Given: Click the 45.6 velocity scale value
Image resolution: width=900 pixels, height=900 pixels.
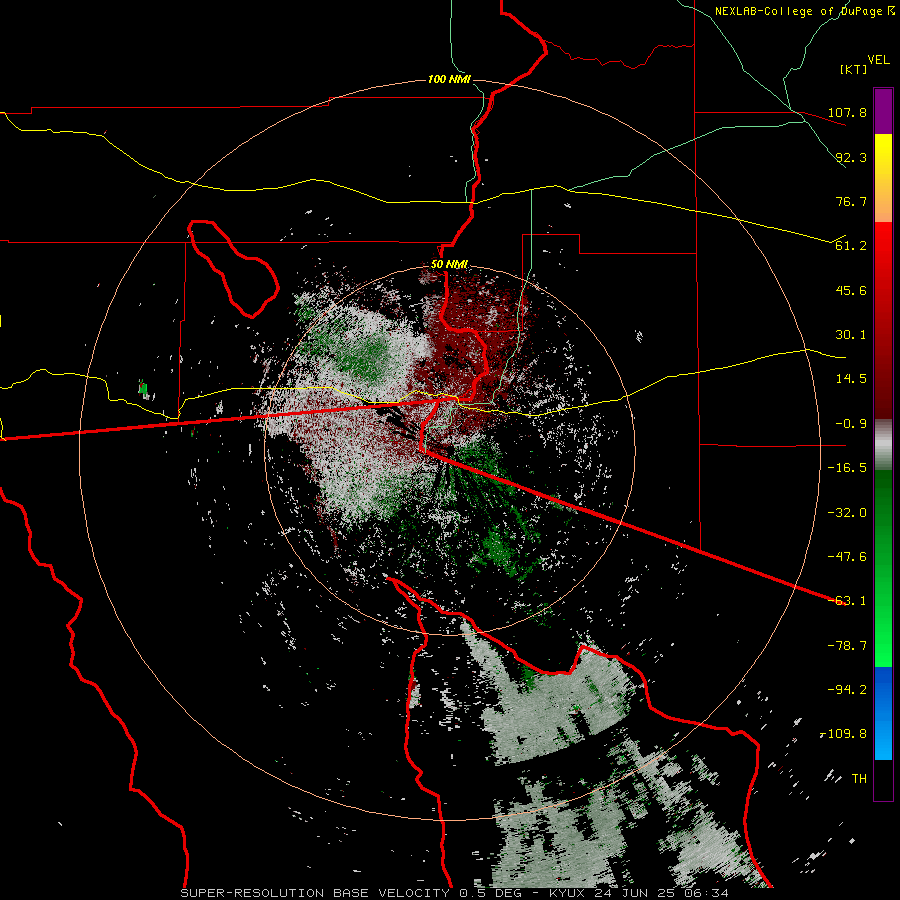Looking at the screenshot, I should coord(851,290).
